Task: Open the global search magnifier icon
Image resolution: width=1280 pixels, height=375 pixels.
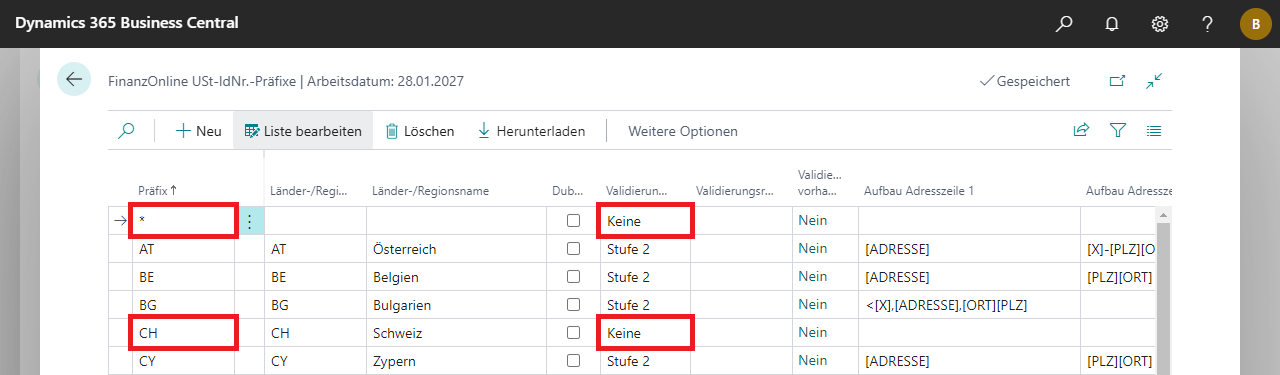Action: (1064, 23)
